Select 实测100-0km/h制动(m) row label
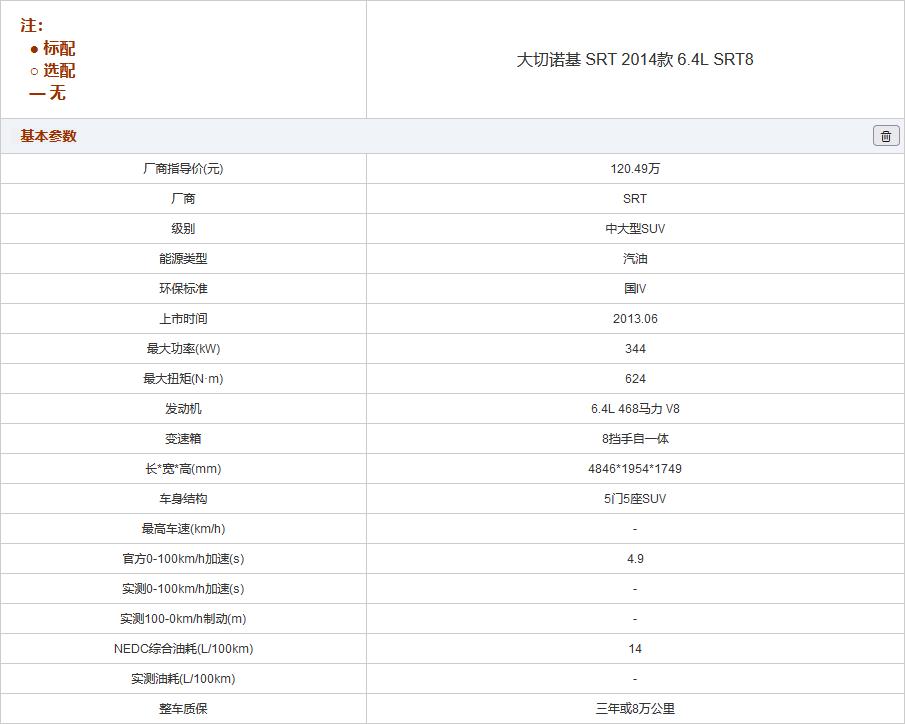Image resolution: width=905 pixels, height=724 pixels. tap(183, 619)
